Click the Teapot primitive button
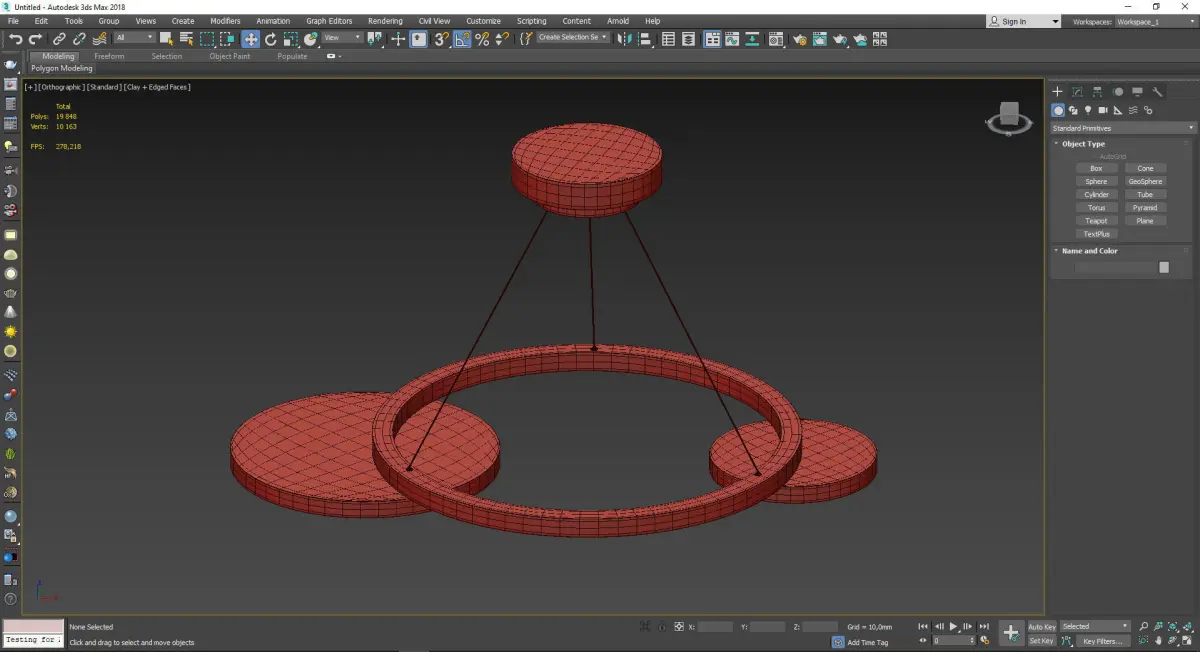 tap(1096, 220)
